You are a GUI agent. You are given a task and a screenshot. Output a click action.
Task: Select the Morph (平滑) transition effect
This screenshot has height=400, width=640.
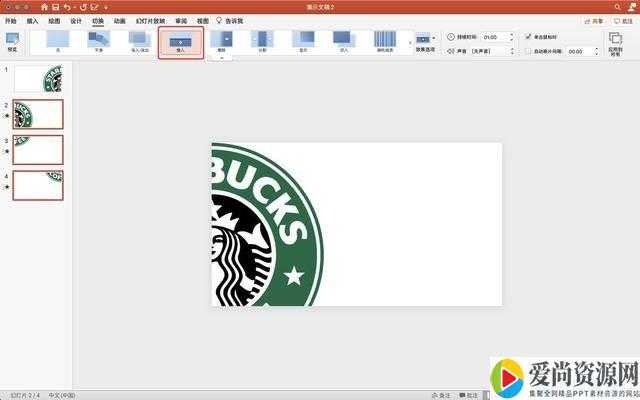(98, 41)
